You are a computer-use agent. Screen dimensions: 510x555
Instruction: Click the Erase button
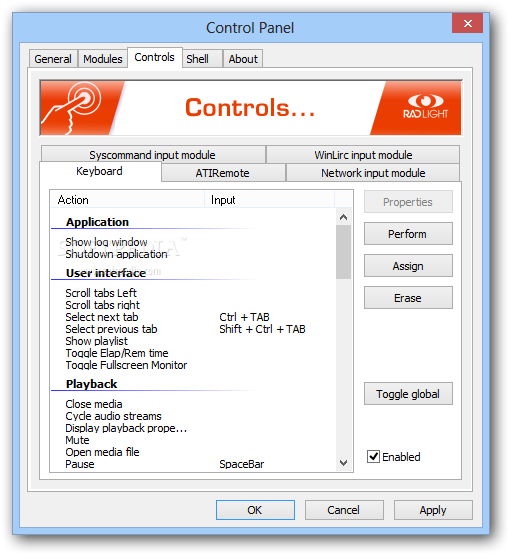point(408,298)
